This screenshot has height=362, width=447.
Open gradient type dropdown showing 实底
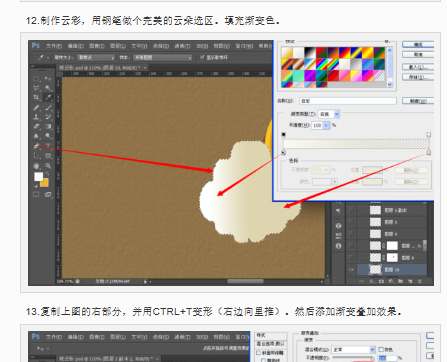point(329,114)
